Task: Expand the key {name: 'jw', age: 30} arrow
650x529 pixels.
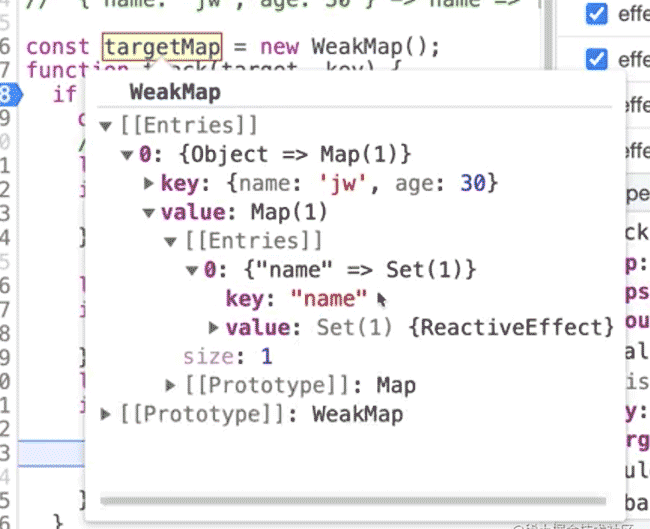Action: click(149, 184)
